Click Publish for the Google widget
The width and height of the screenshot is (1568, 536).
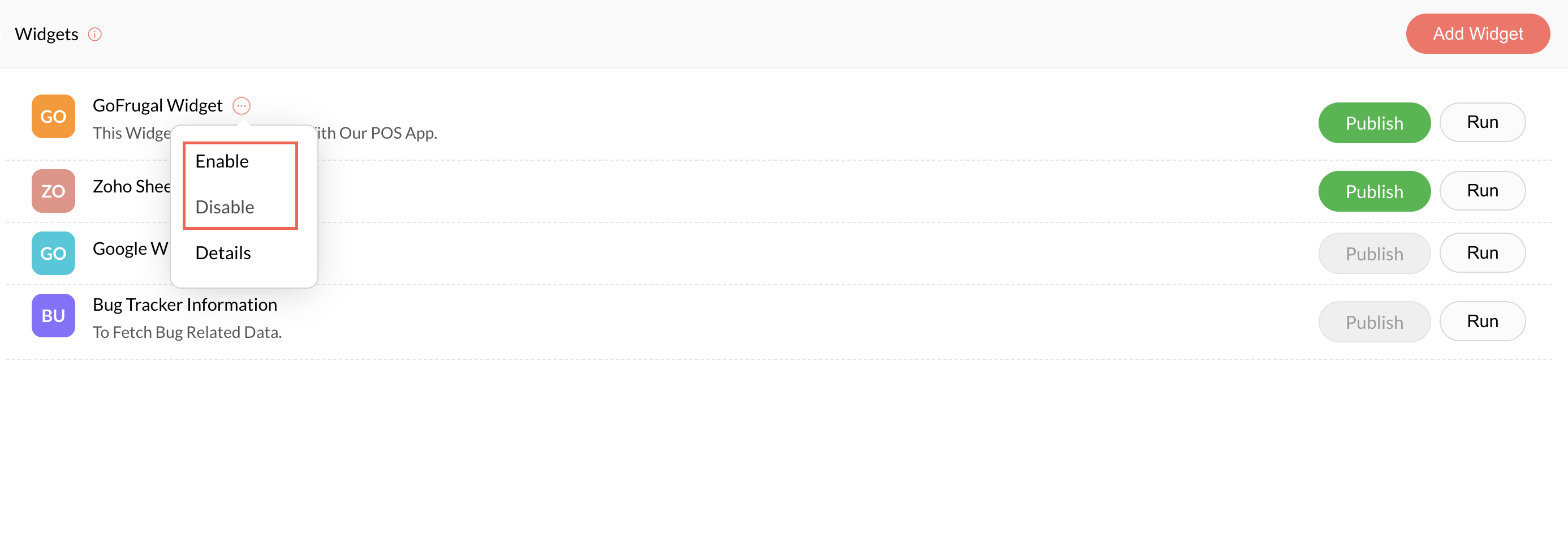[1374, 254]
